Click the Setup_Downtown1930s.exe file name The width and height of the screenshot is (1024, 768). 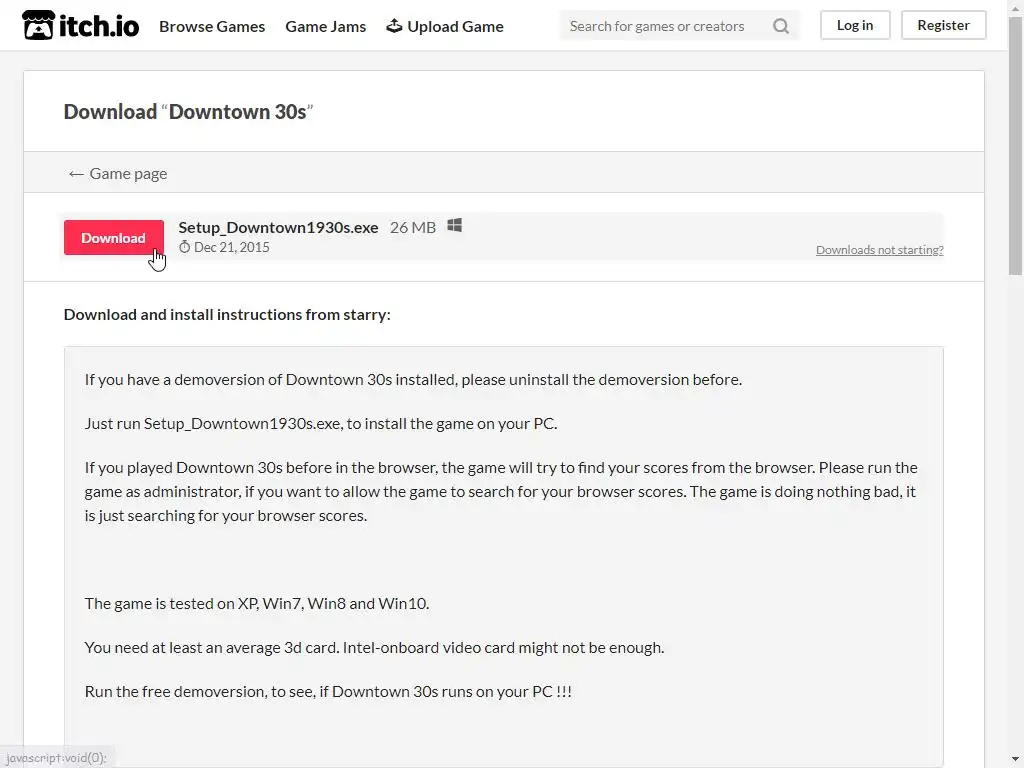278,227
